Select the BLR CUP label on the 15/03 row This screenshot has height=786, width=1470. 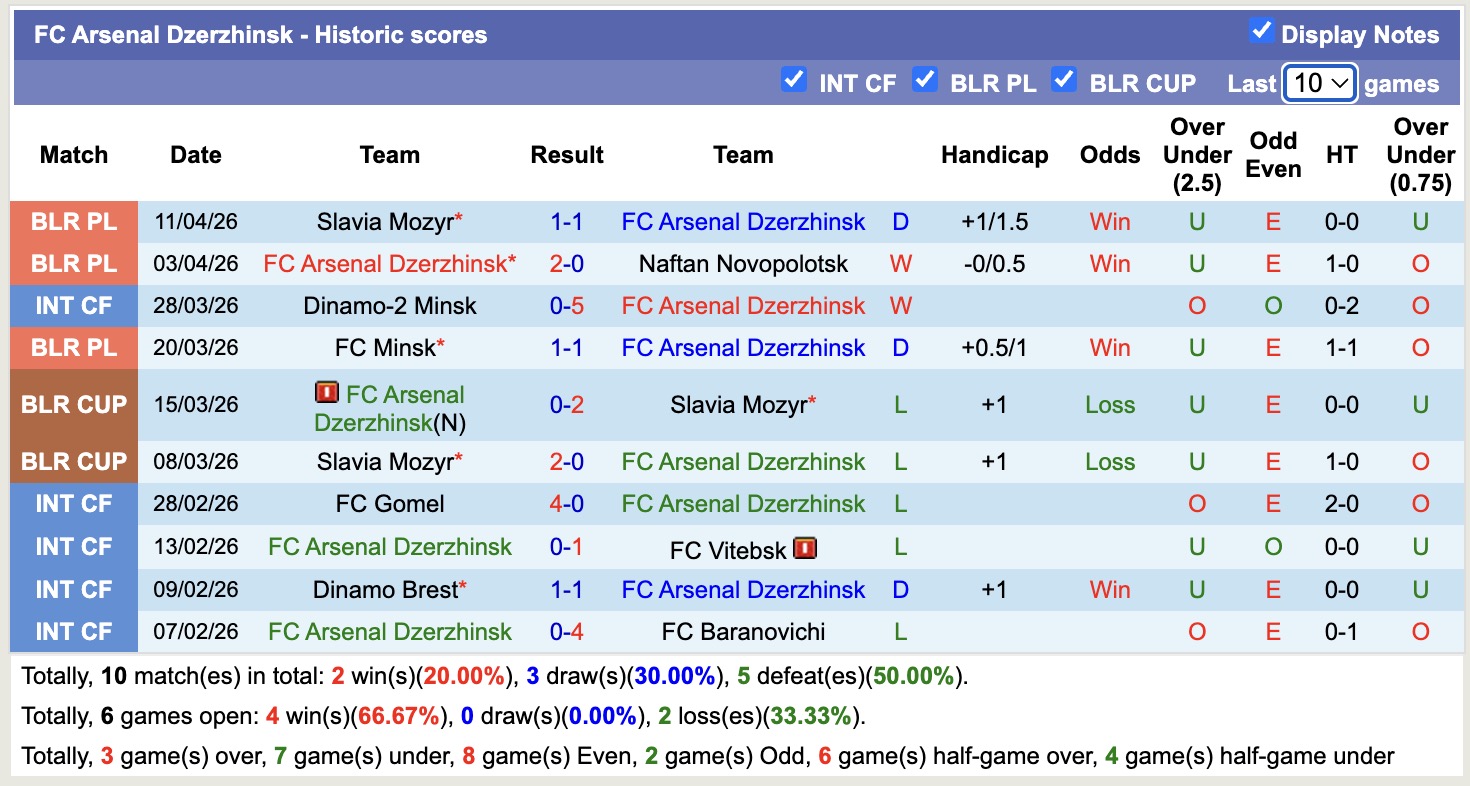pyautogui.click(x=73, y=404)
